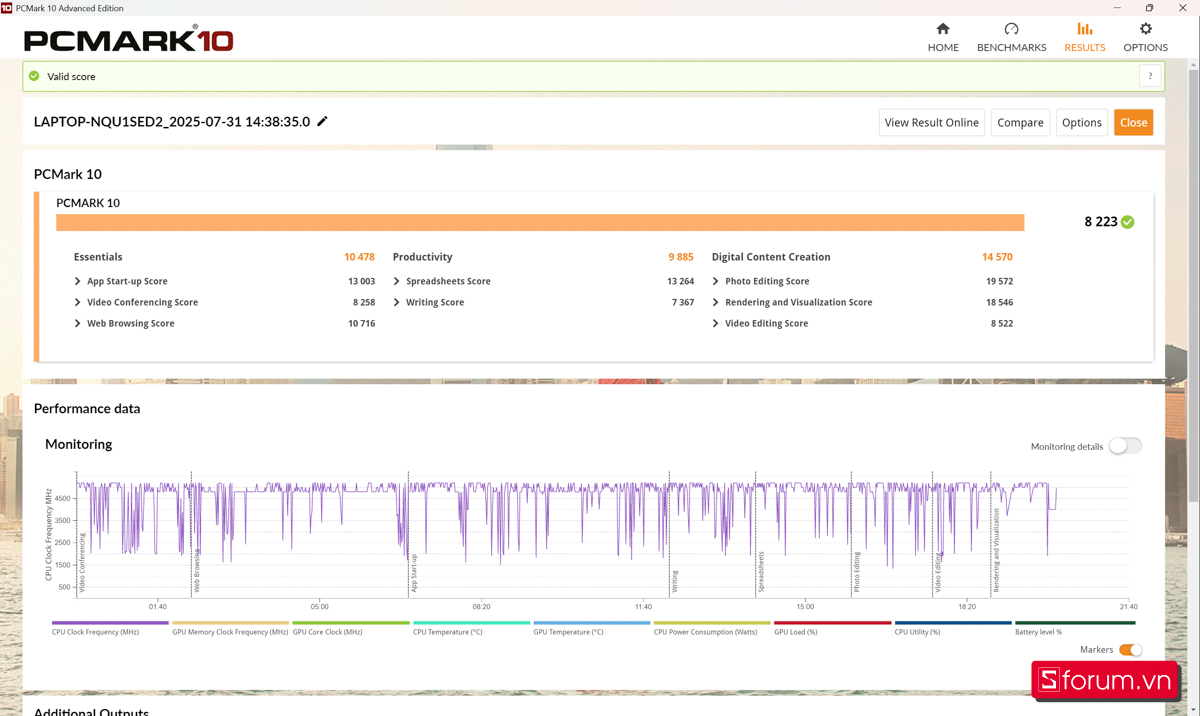Click the App Start-up marker in chart

414,574
